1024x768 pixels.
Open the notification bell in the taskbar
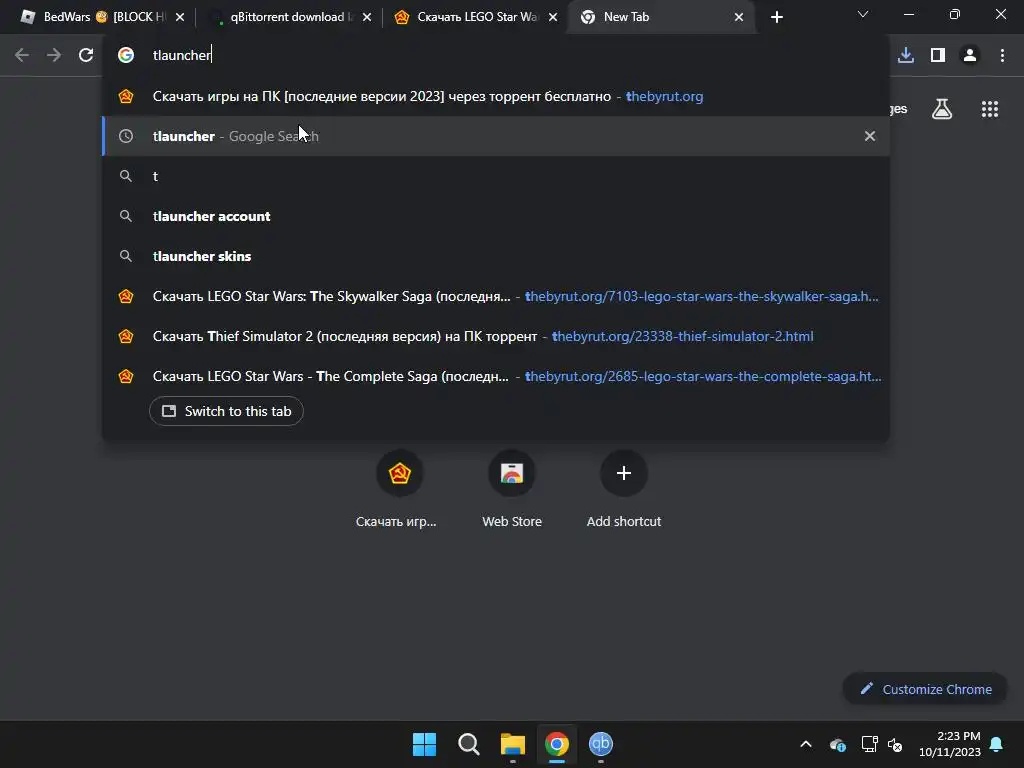pos(996,744)
